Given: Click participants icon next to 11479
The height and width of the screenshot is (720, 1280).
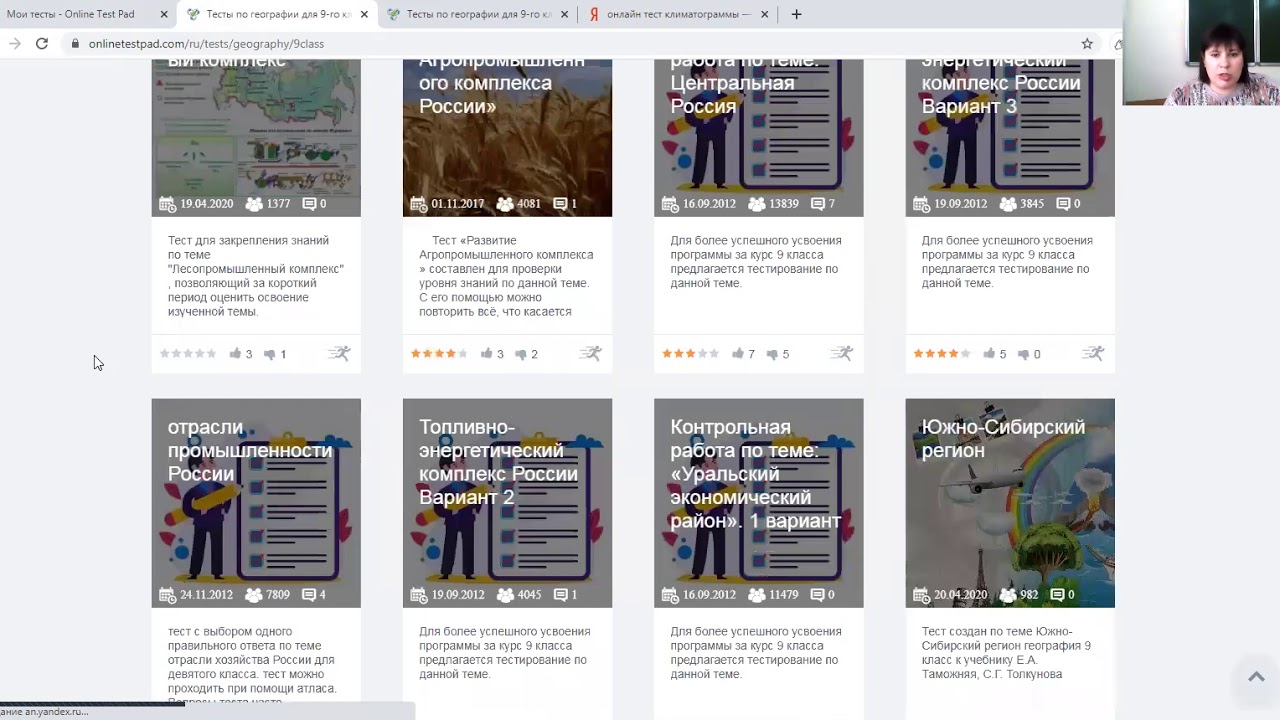Looking at the screenshot, I should pyautogui.click(x=756, y=595).
